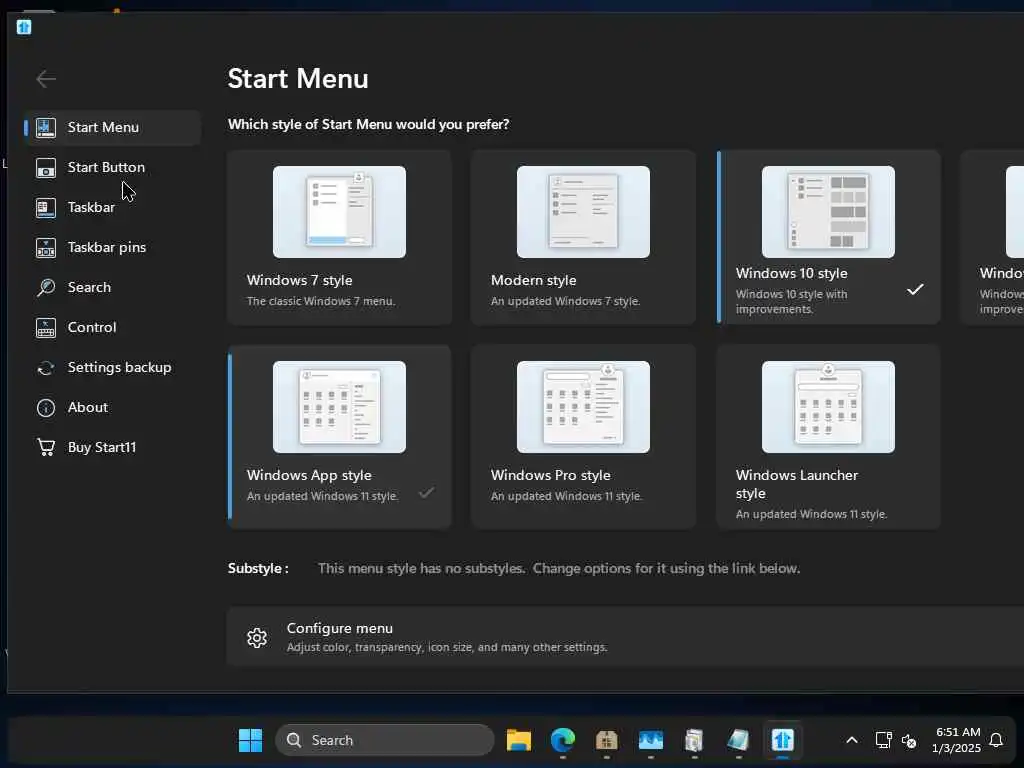Open File Explorer from the taskbar
Image resolution: width=1024 pixels, height=768 pixels.
point(519,740)
